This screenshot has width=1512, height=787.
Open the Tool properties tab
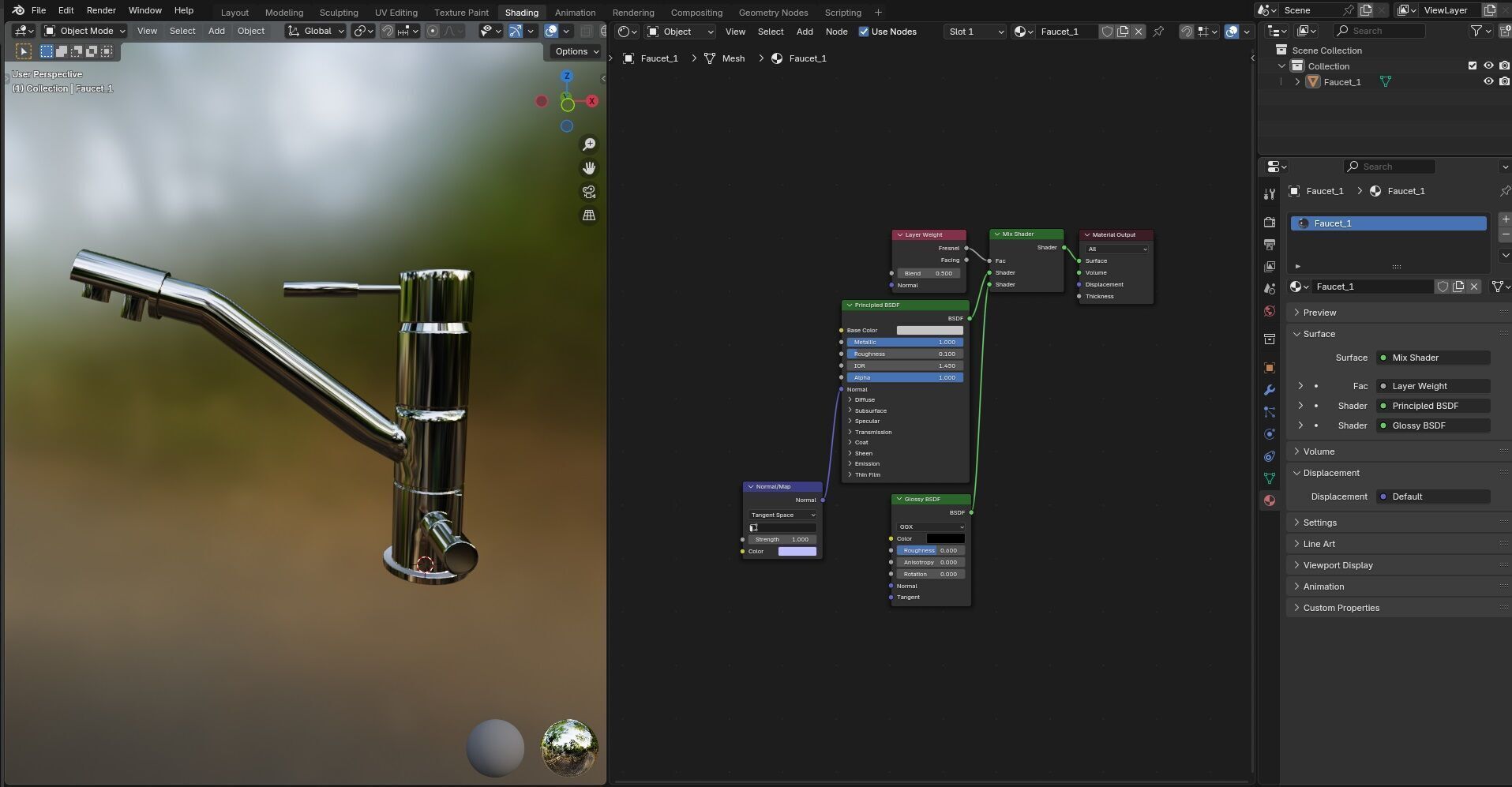coord(1270,194)
